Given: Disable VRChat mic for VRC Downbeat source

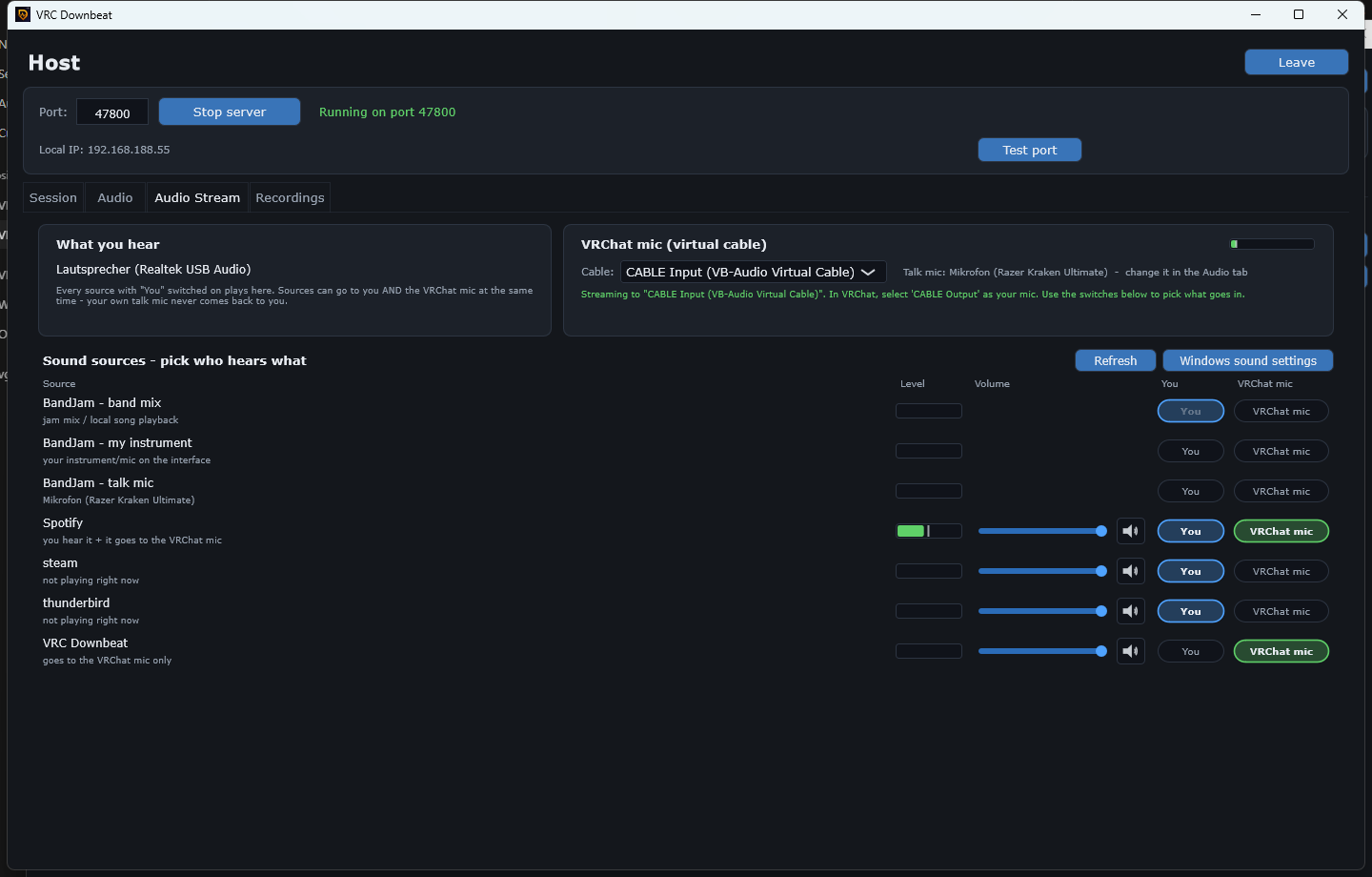Looking at the screenshot, I should 1281,651.
